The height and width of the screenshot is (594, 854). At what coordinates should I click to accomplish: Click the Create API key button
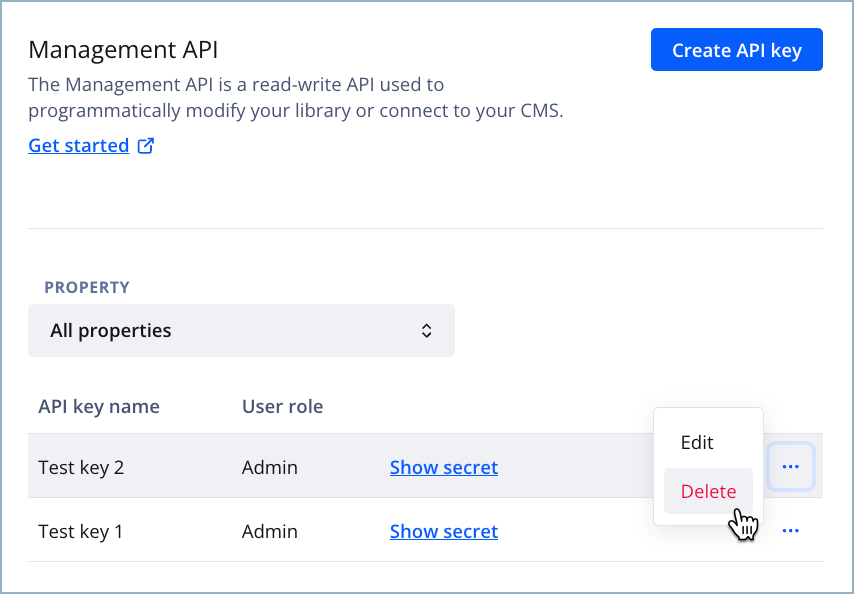tap(736, 50)
